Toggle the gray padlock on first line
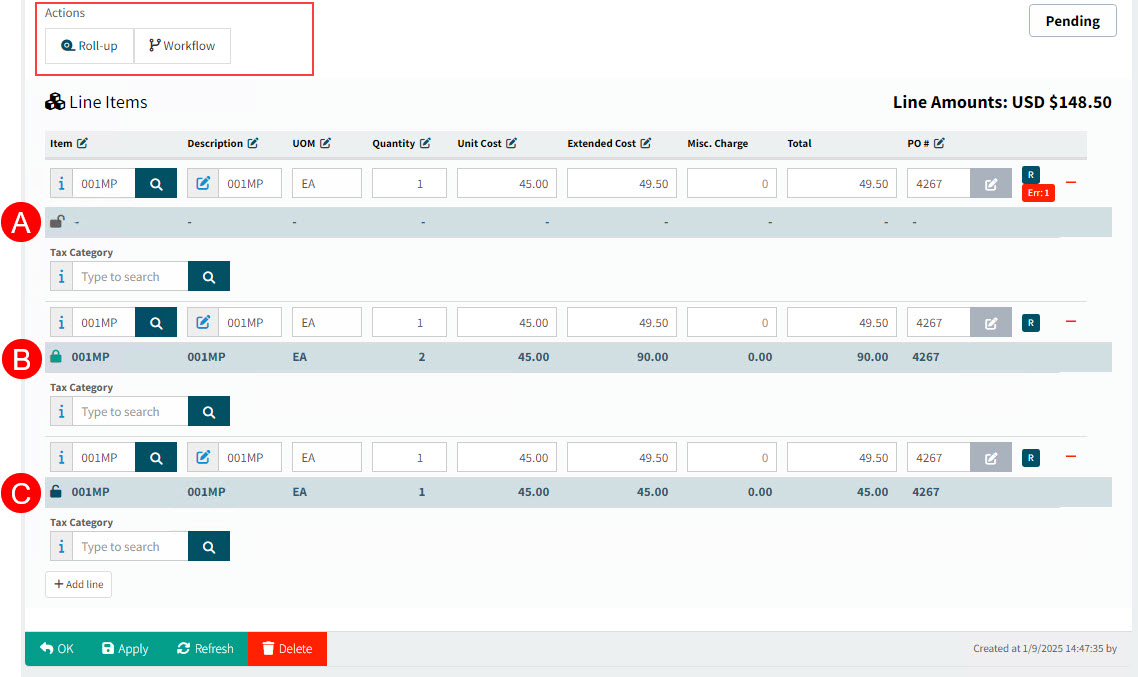1138x677 pixels. 57,222
